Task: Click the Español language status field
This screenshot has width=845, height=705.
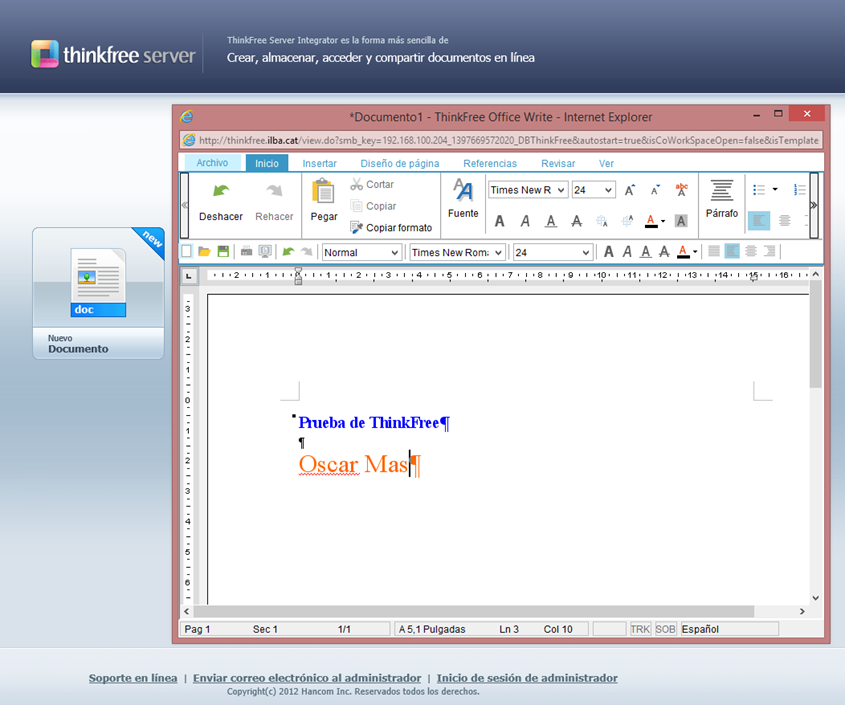Action: [729, 629]
